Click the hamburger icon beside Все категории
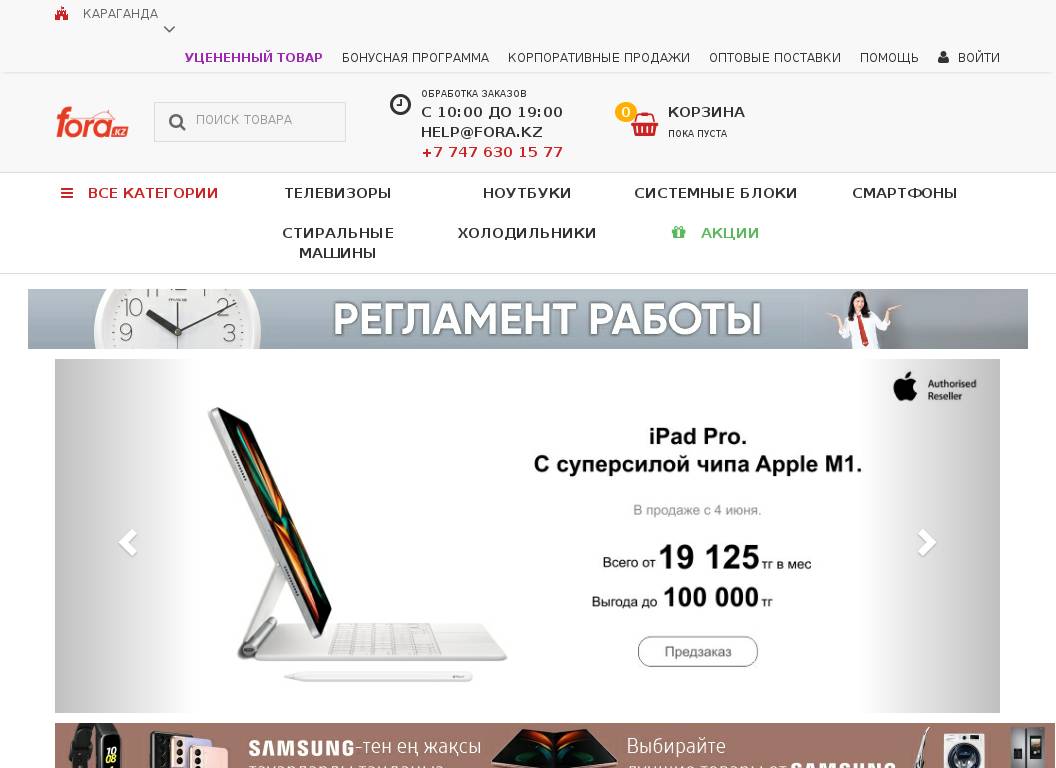The image size is (1056, 768). coord(67,193)
